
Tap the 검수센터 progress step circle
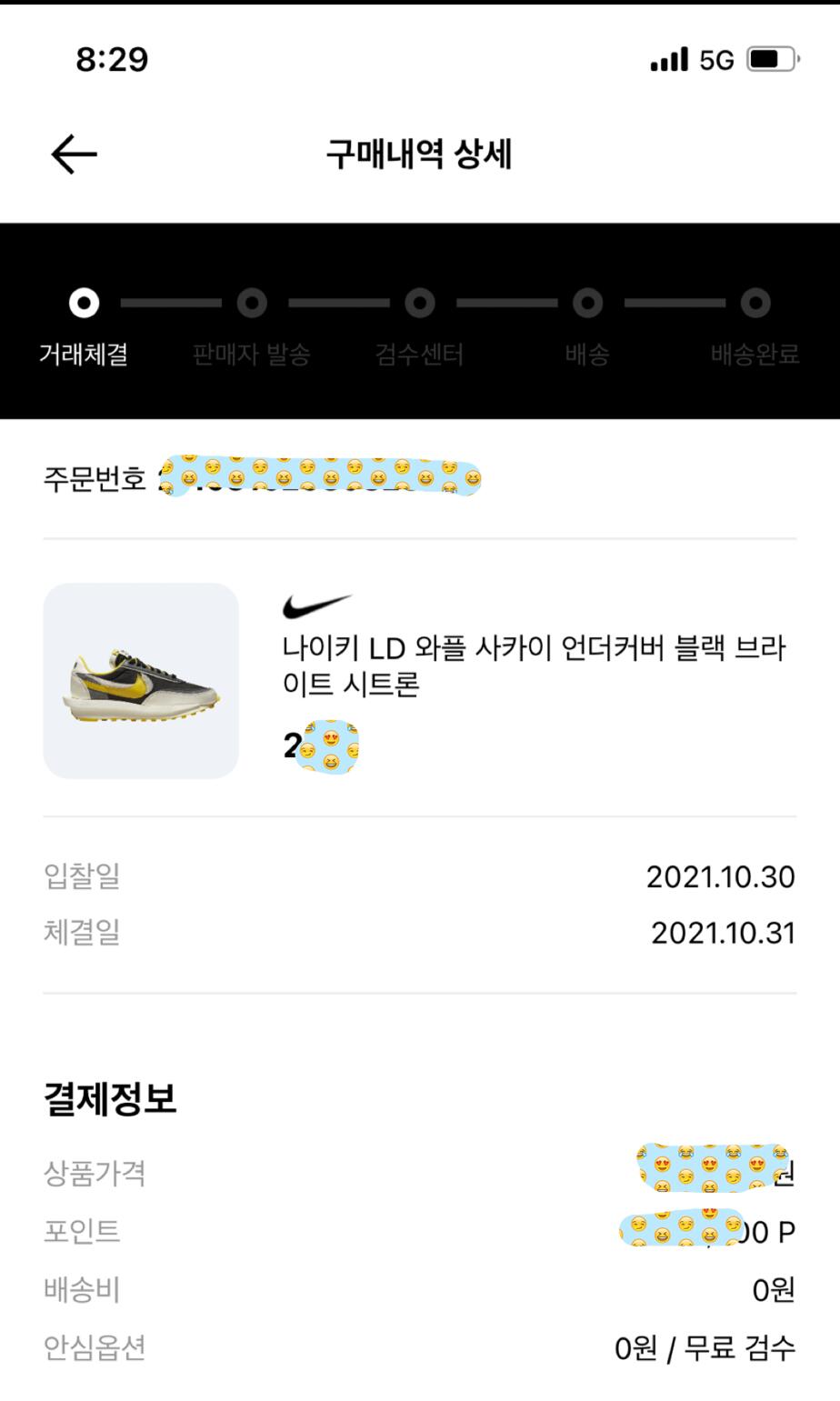click(x=419, y=303)
